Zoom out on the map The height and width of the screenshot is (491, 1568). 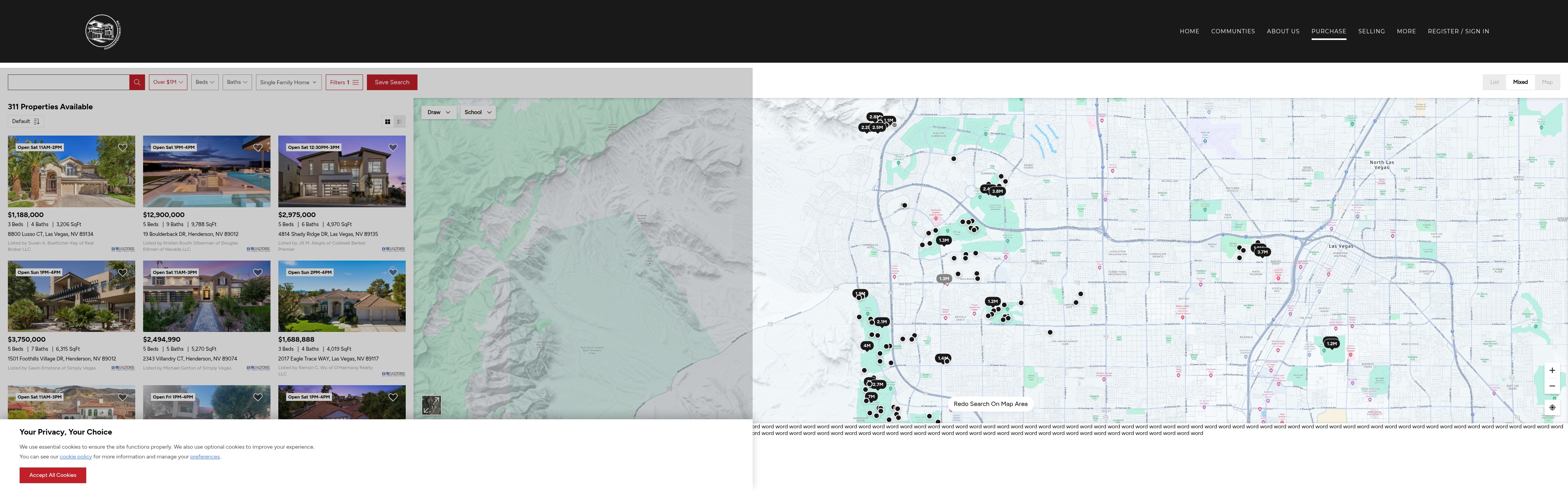tap(1552, 386)
